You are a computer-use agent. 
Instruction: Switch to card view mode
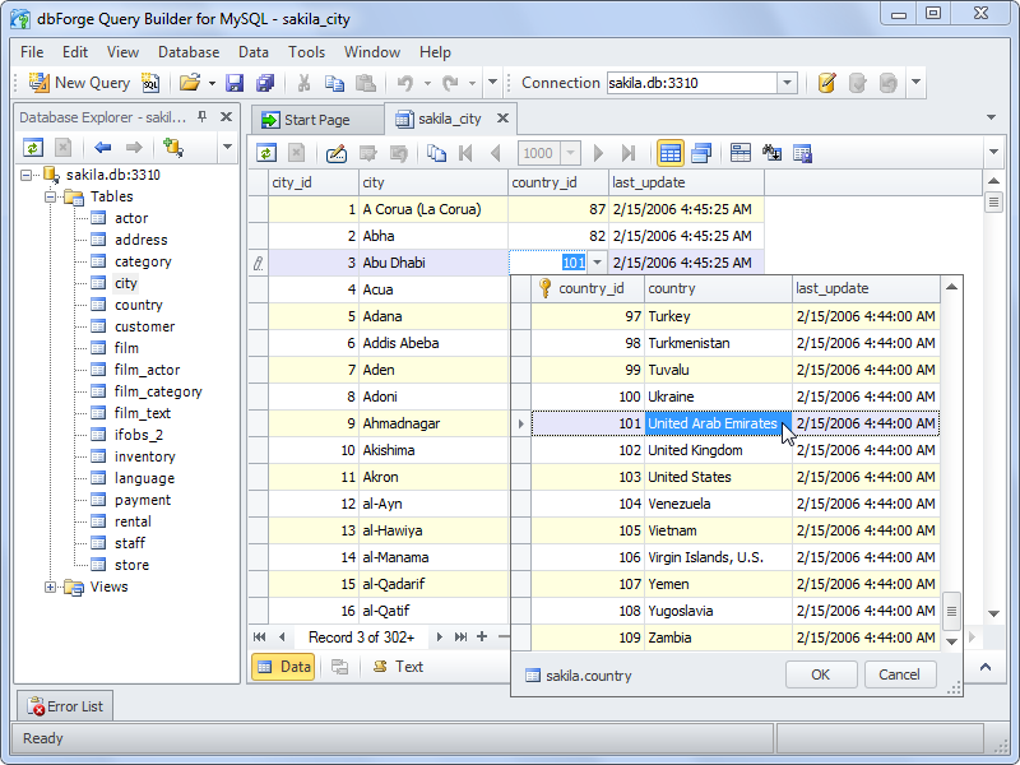[701, 153]
